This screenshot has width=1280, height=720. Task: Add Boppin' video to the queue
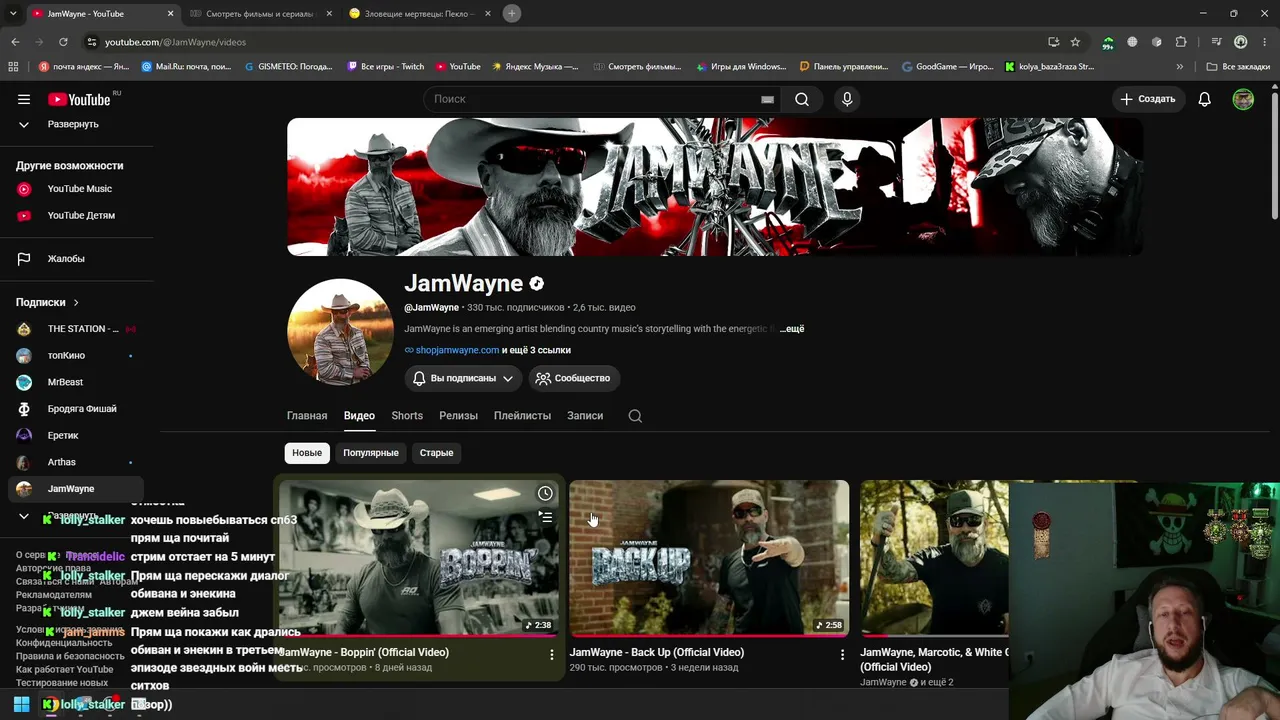pyautogui.click(x=545, y=517)
